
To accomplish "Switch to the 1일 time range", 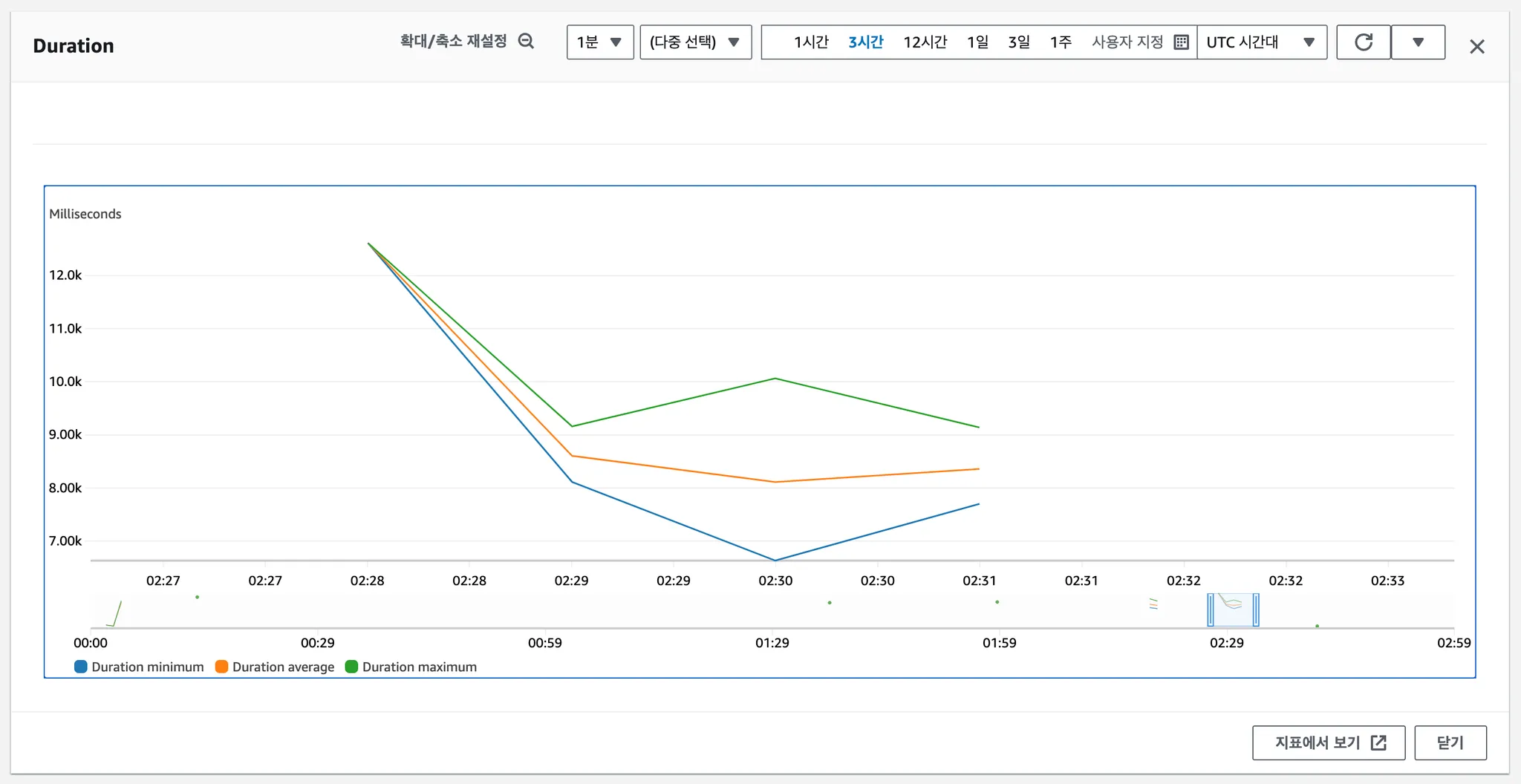I will pos(977,42).
